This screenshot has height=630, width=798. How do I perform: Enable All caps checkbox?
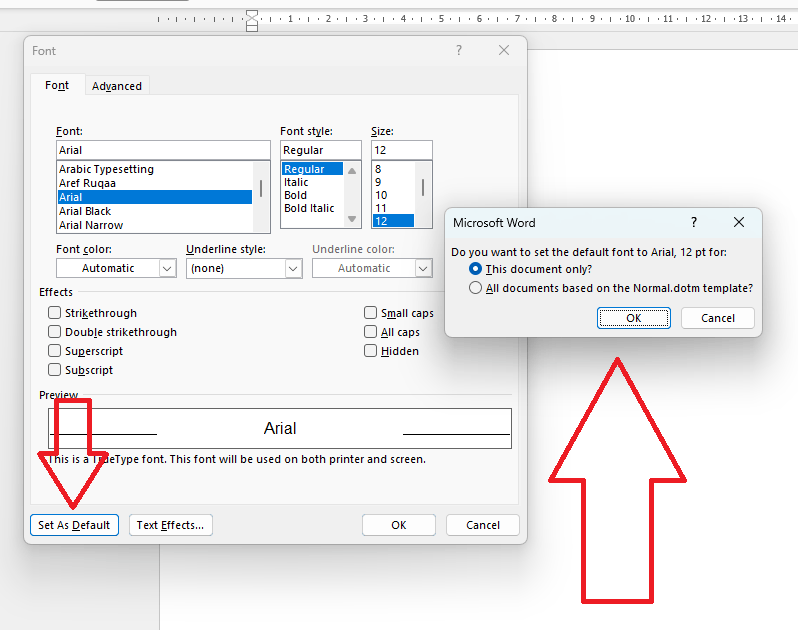[370, 332]
